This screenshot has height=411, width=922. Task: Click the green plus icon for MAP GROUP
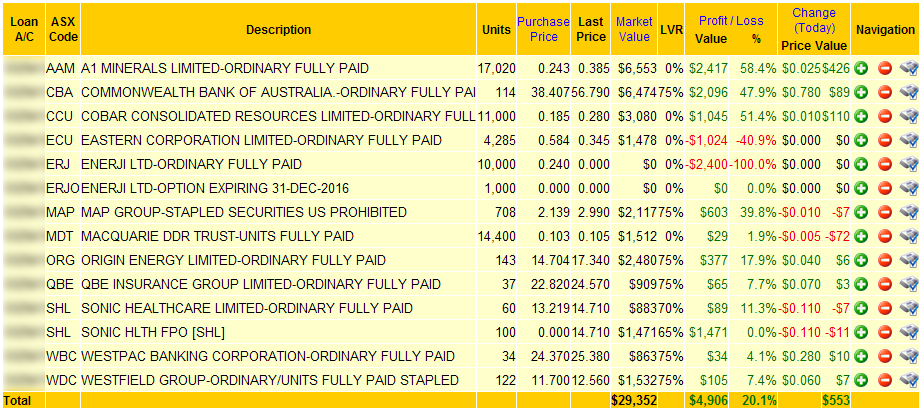[x=862, y=212]
